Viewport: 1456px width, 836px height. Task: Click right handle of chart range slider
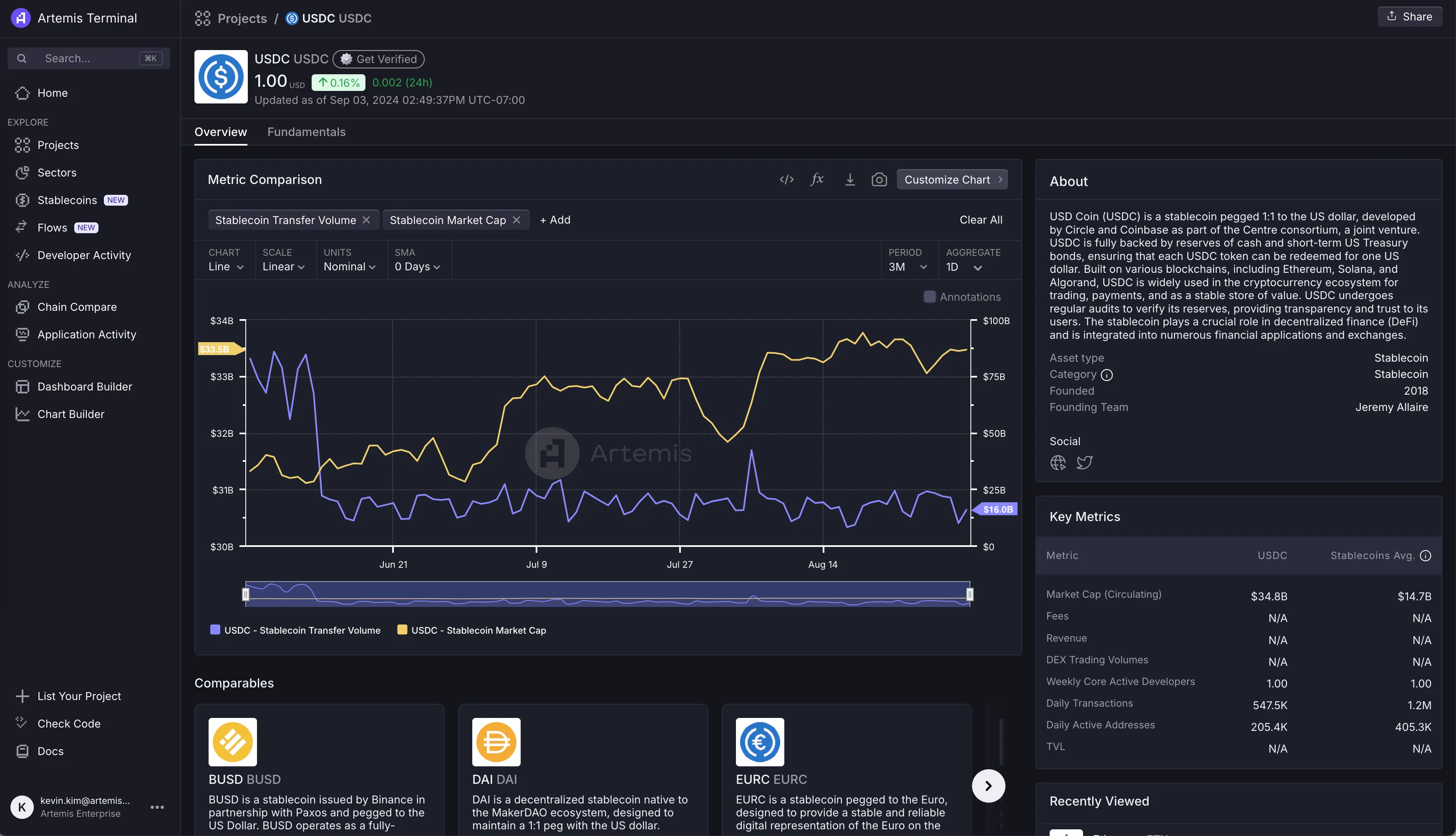970,594
